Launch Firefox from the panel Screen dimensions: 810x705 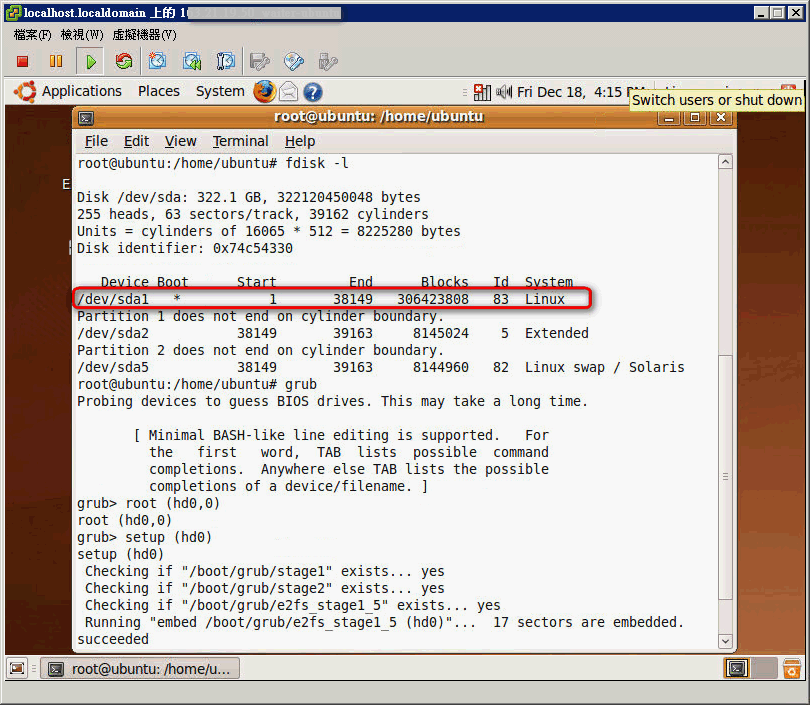(264, 92)
